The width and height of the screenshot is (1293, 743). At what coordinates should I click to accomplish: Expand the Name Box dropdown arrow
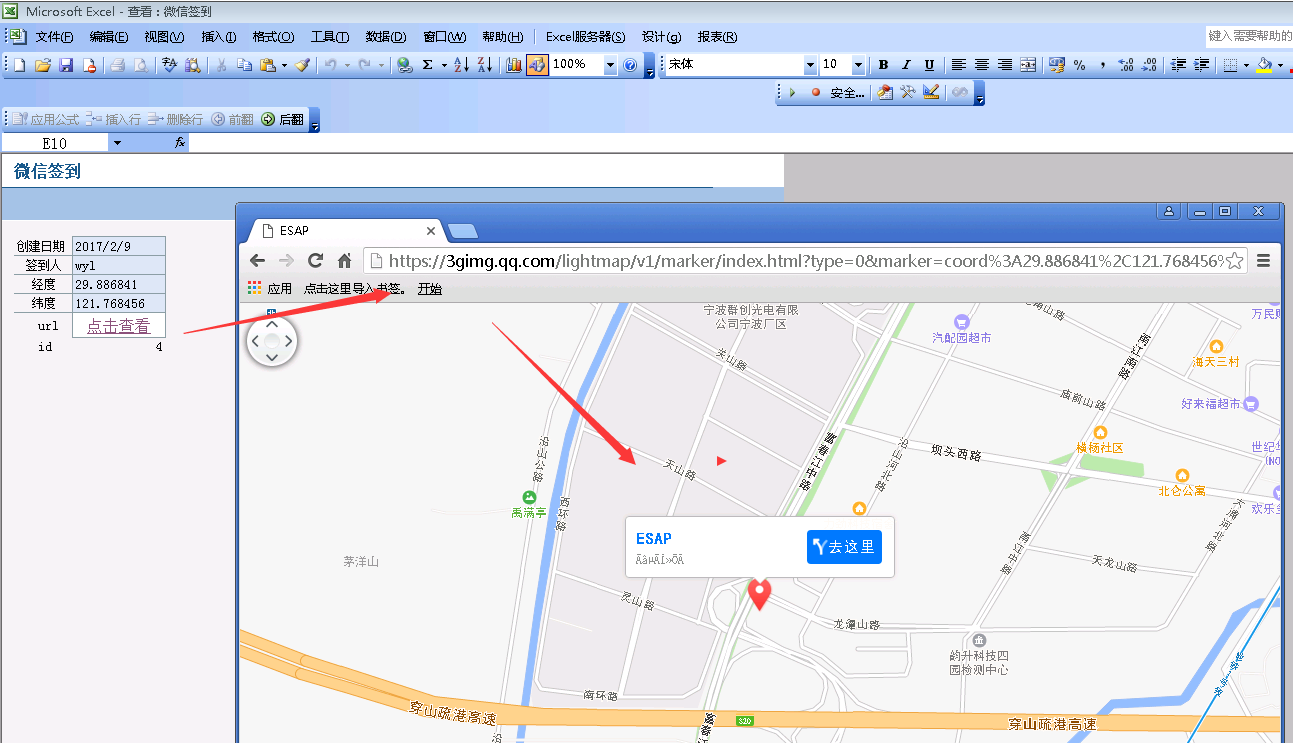[117, 143]
